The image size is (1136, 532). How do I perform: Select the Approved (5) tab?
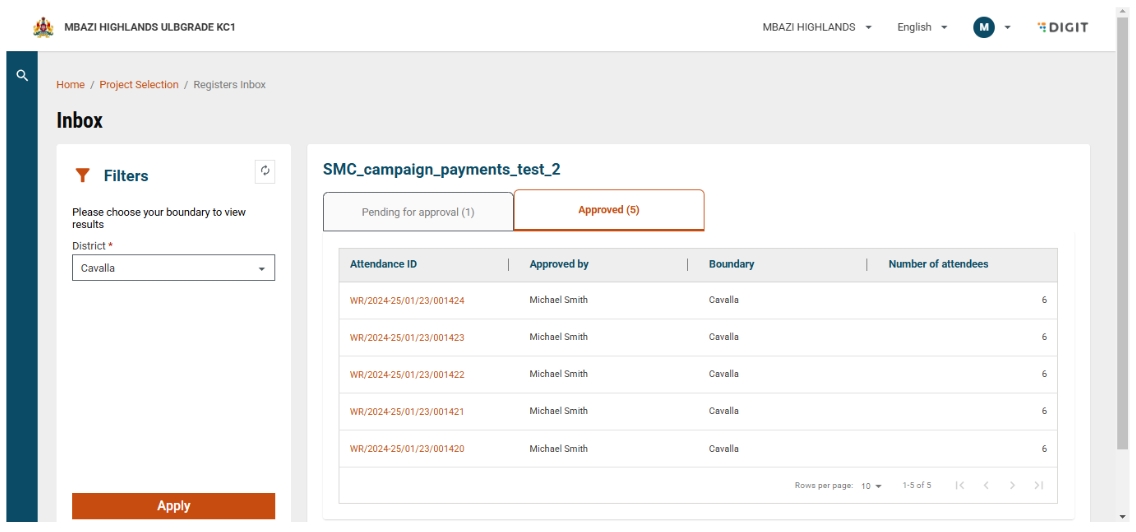click(x=609, y=209)
